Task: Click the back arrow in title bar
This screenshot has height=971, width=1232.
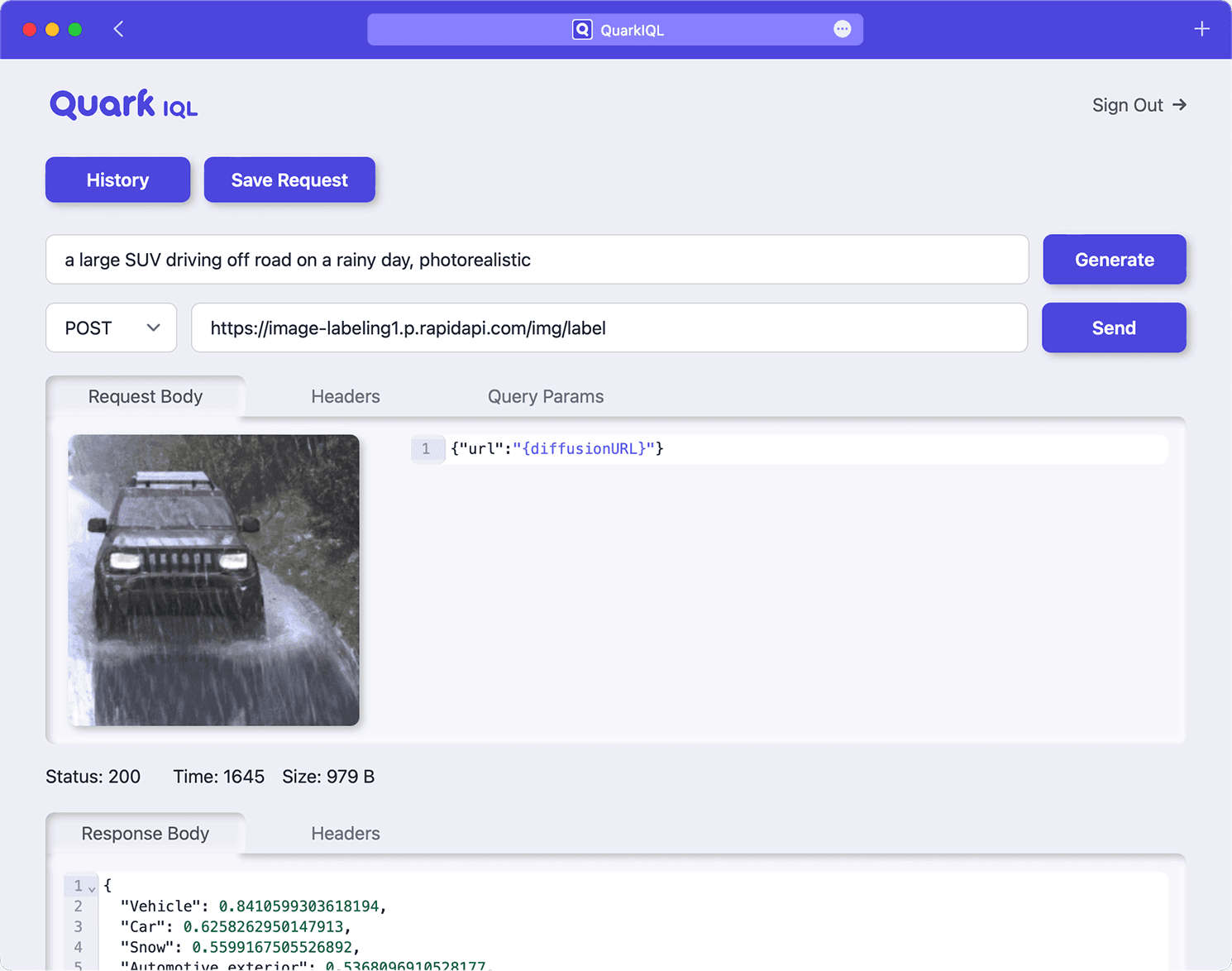Action: point(118,30)
